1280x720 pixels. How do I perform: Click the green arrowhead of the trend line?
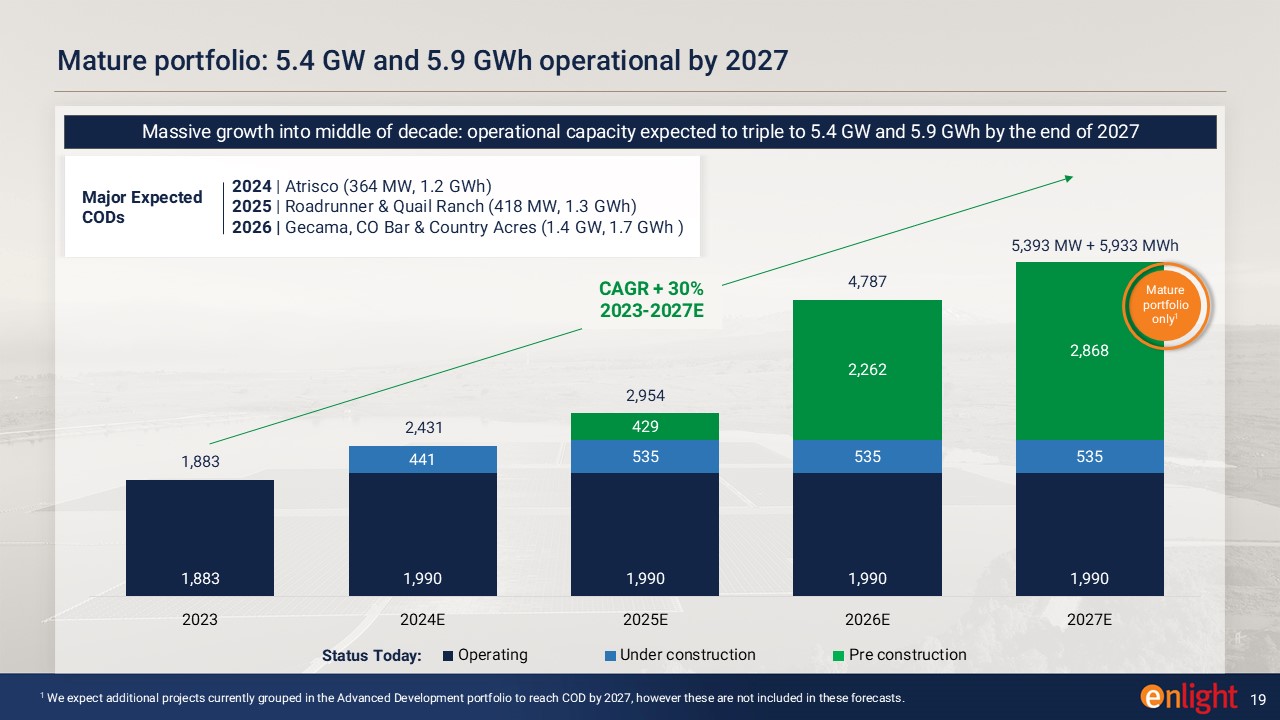tap(1068, 178)
